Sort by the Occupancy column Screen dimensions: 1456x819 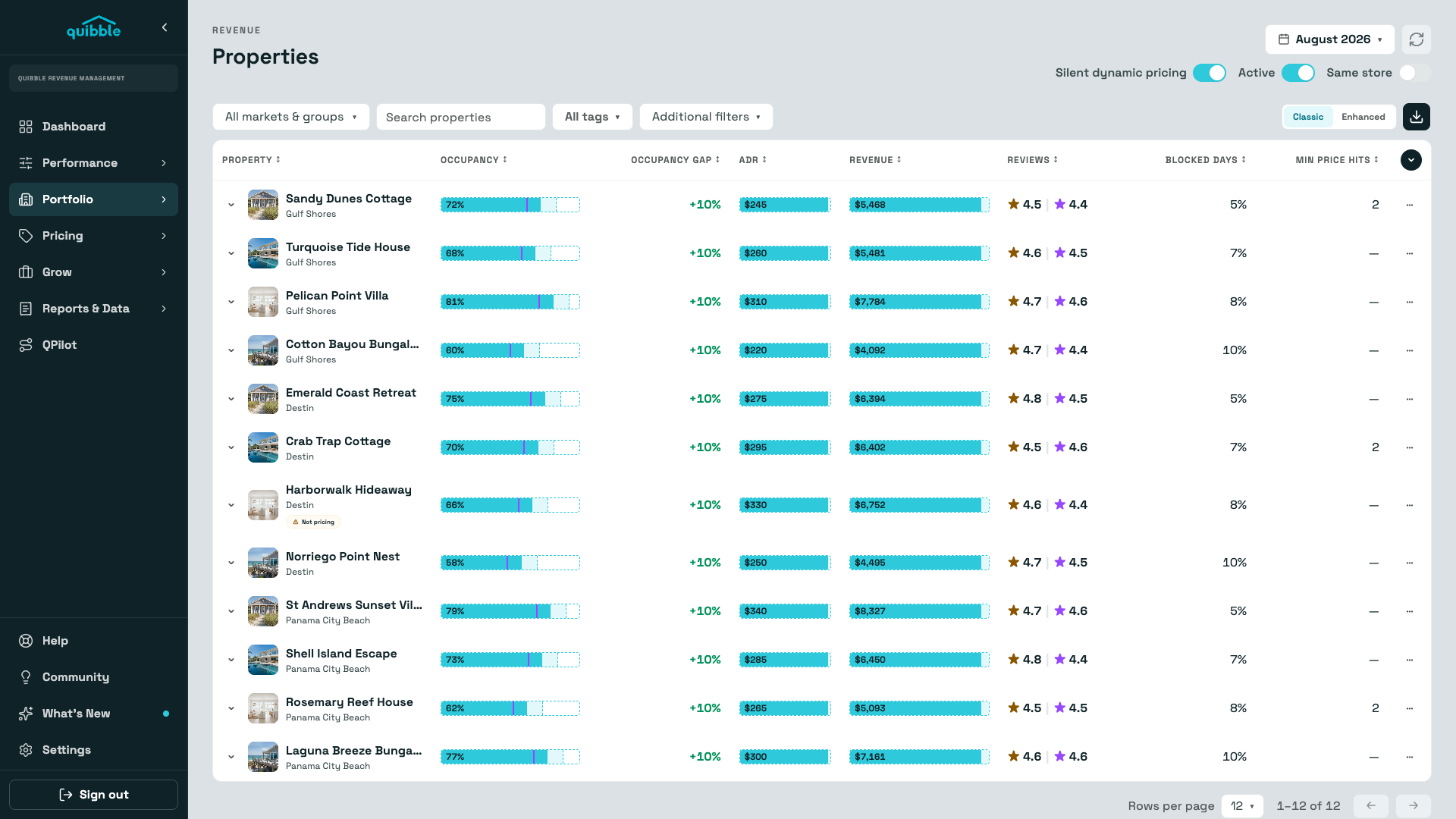[x=474, y=160]
